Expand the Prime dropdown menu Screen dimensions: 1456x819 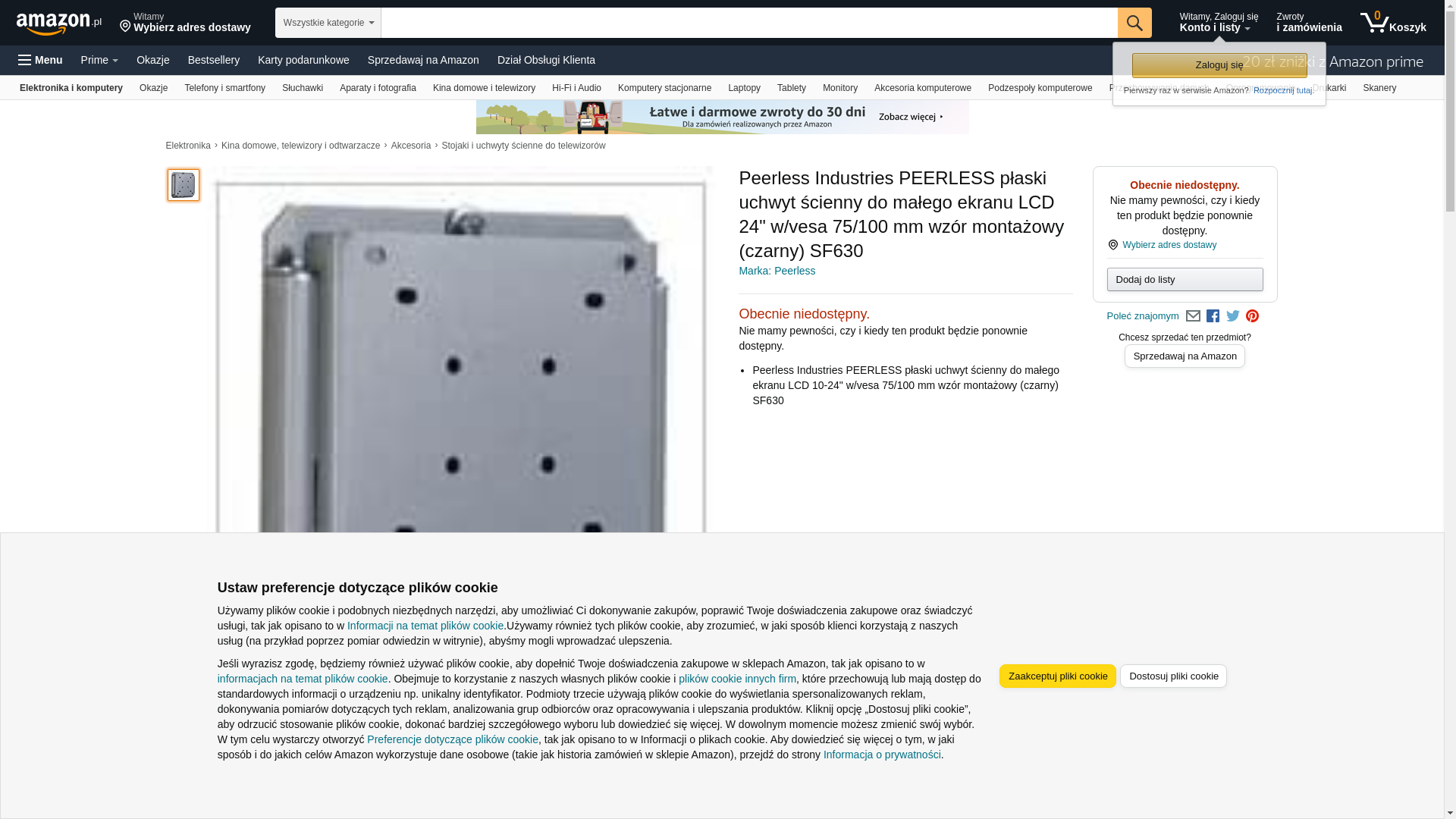(x=99, y=60)
